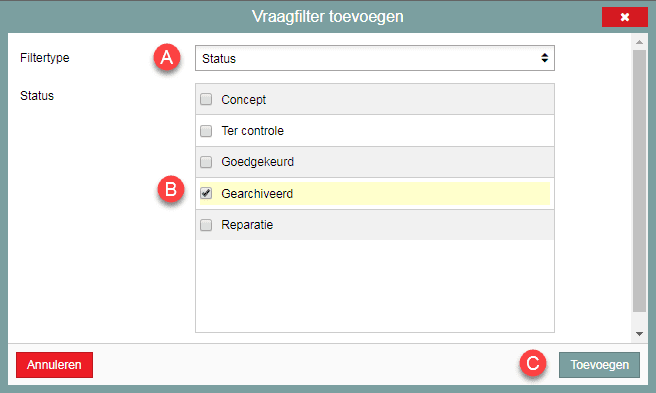Click the Goedgekeurd row label

click(257, 162)
